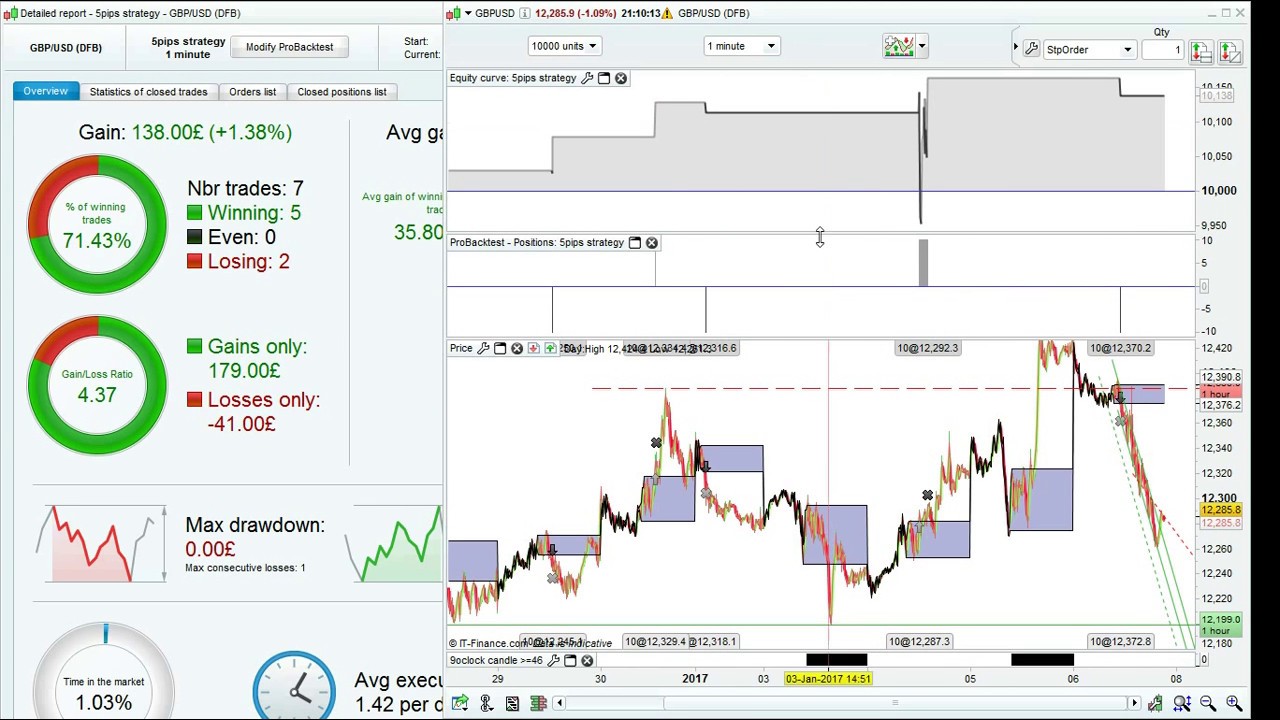Click the chart cursor mode icon near scrollbar
Viewport: 1280px width, 720px height.
point(1155,704)
